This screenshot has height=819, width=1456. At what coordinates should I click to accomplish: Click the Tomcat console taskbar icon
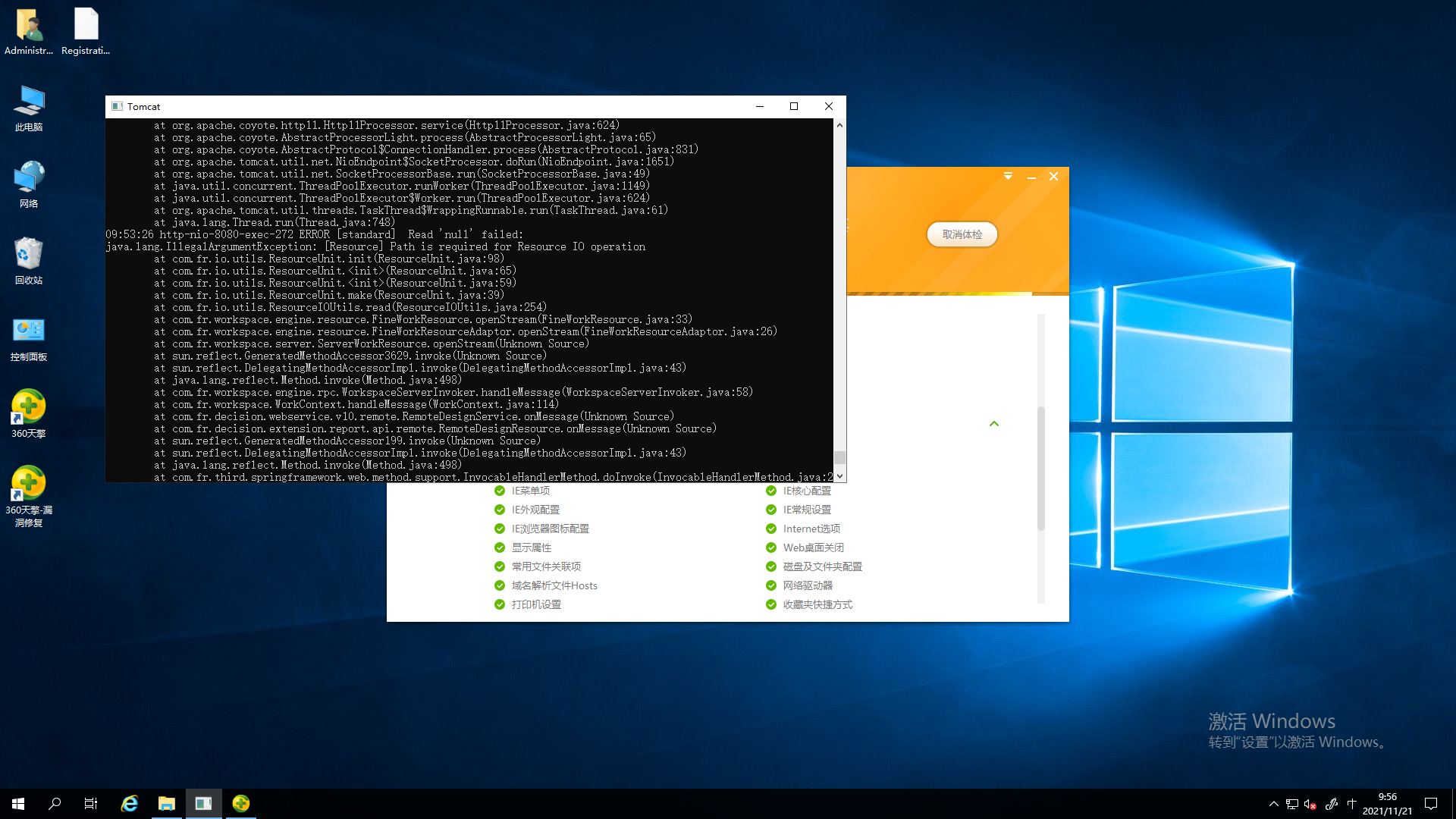203,803
